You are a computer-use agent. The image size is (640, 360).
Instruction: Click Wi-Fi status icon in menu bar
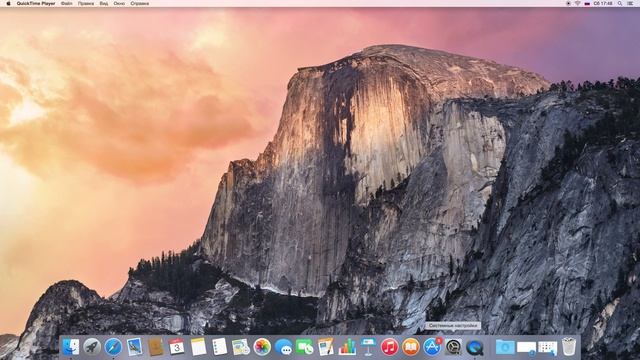tap(578, 3)
